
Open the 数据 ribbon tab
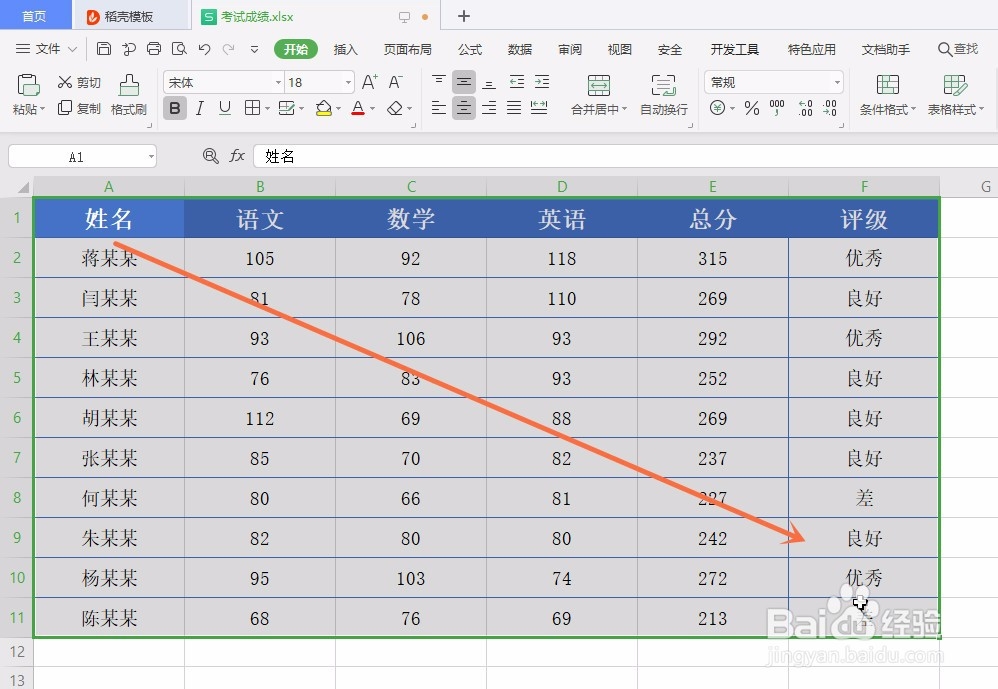point(519,49)
